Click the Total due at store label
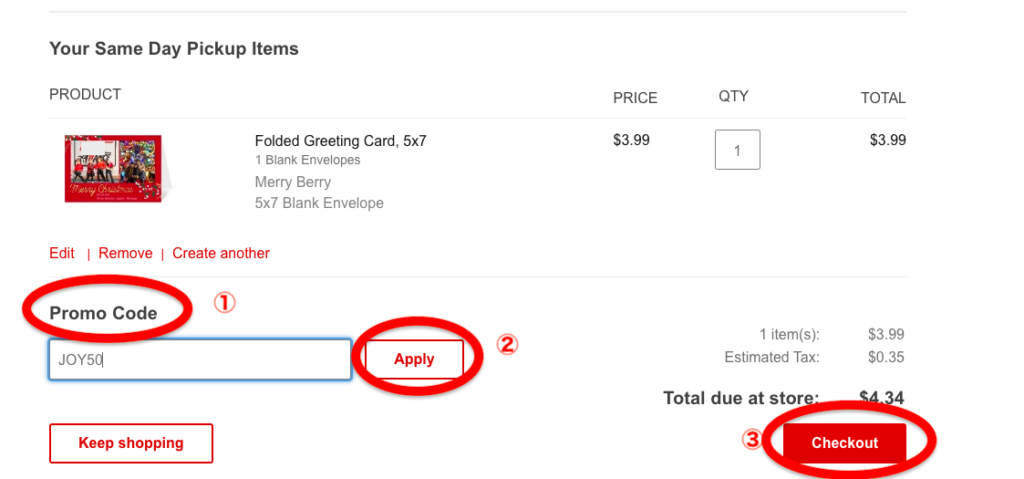 741,398
